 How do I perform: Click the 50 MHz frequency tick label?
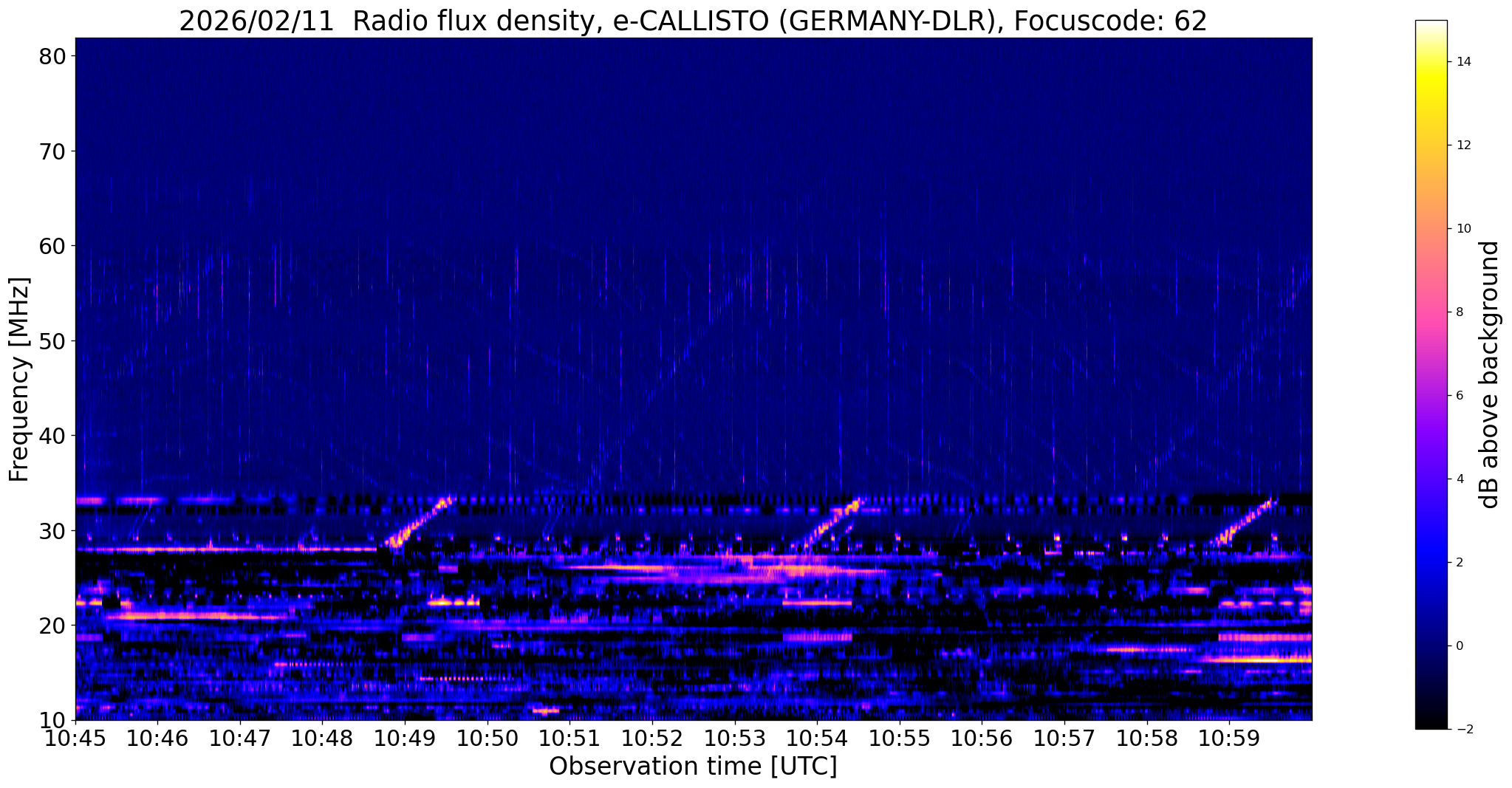52,340
